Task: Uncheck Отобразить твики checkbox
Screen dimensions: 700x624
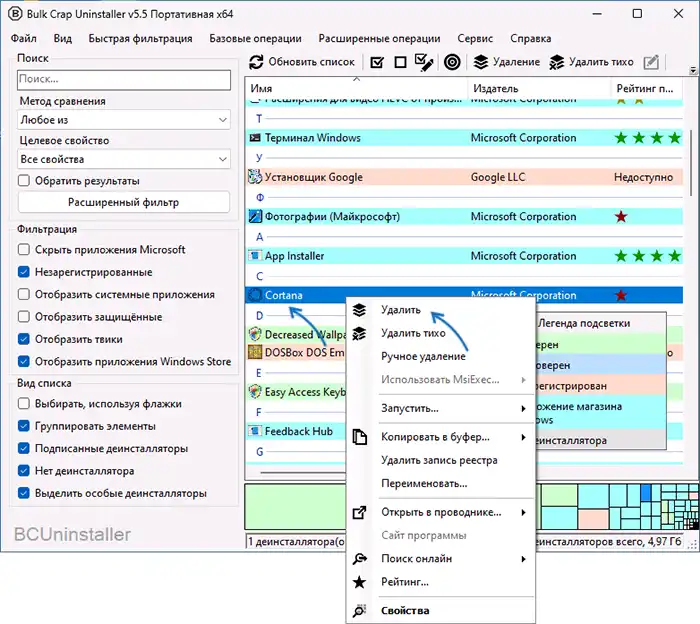Action: 25,340
